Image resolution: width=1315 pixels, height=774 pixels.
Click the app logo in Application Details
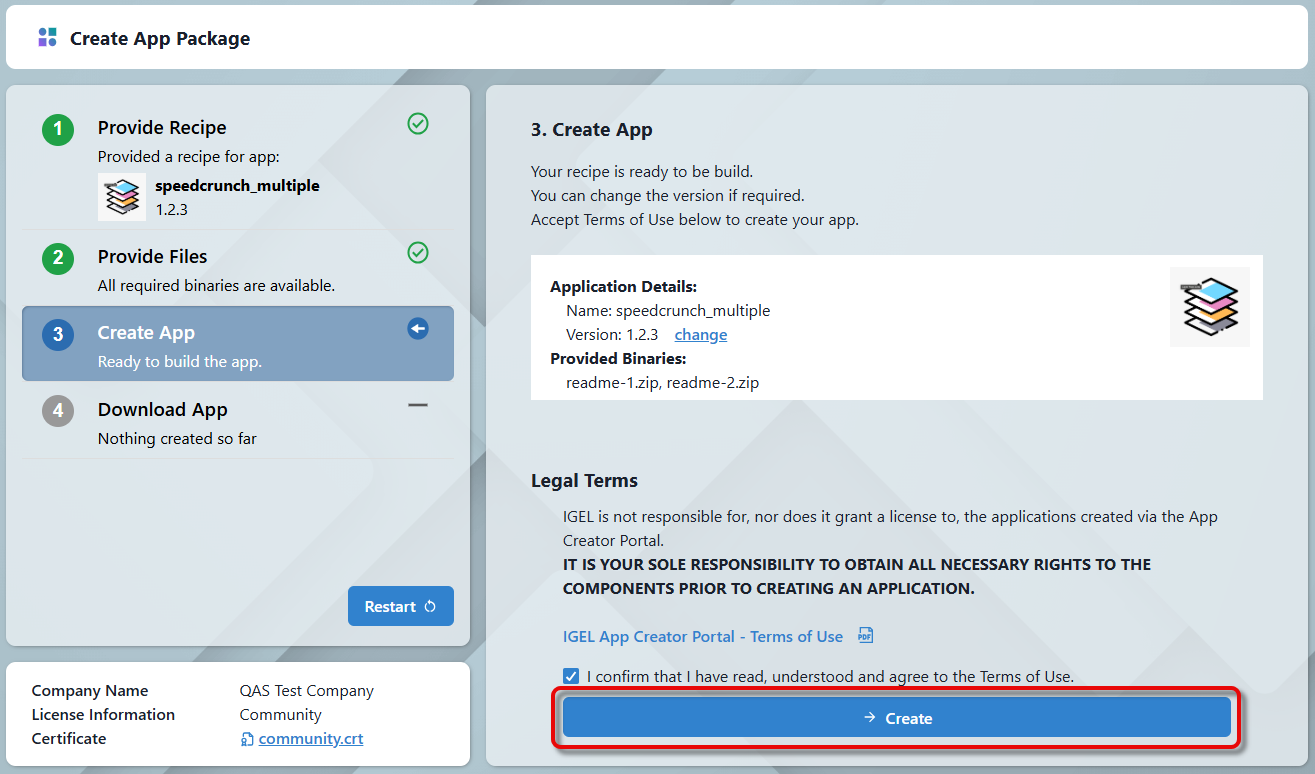pos(1210,307)
